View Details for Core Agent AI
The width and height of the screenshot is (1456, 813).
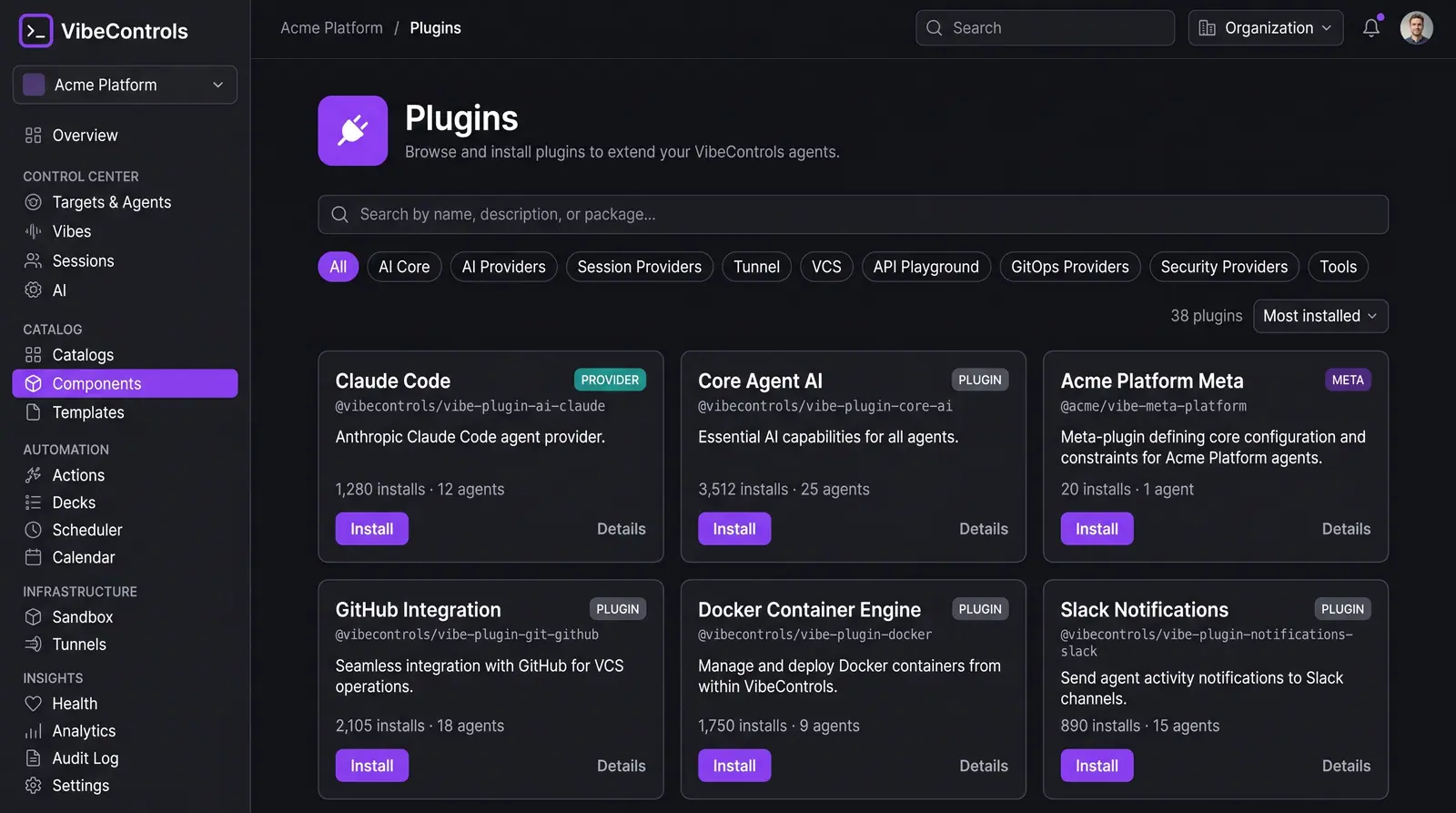tap(984, 529)
